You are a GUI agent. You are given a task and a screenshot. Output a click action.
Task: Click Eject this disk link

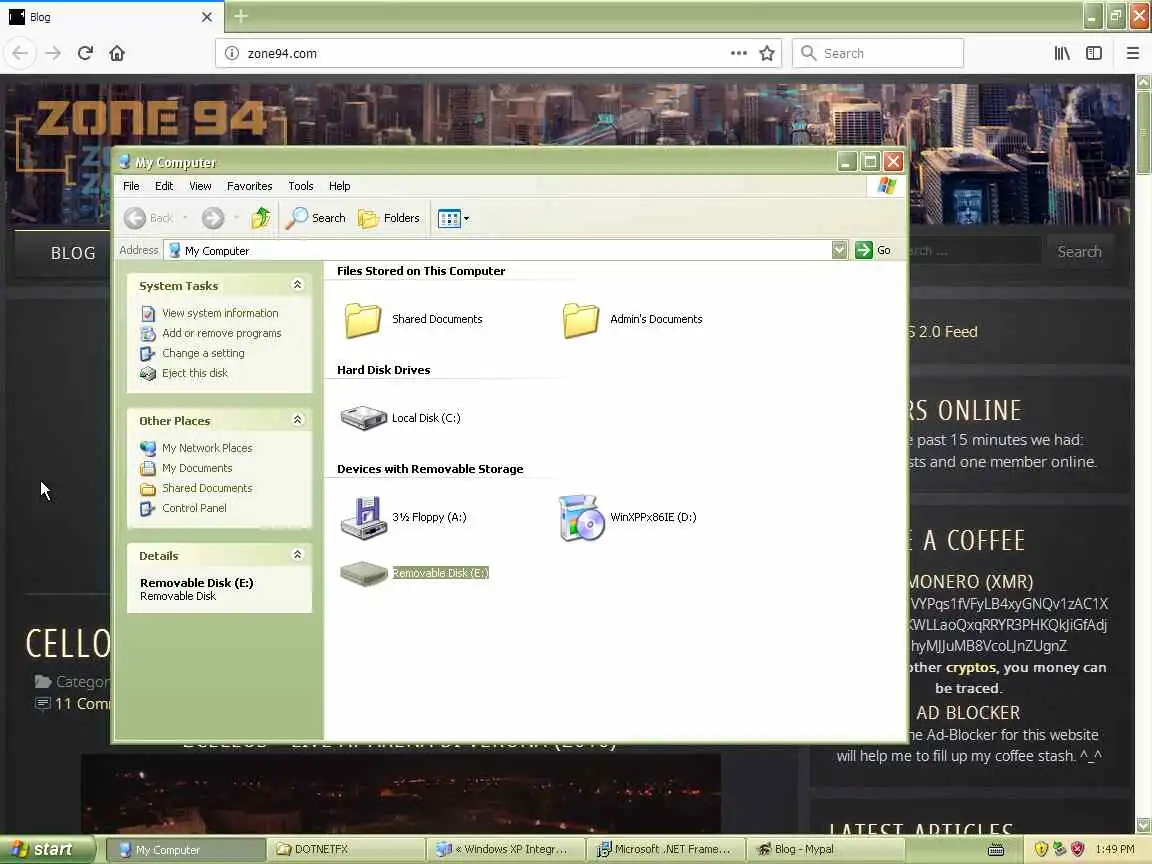pos(195,373)
